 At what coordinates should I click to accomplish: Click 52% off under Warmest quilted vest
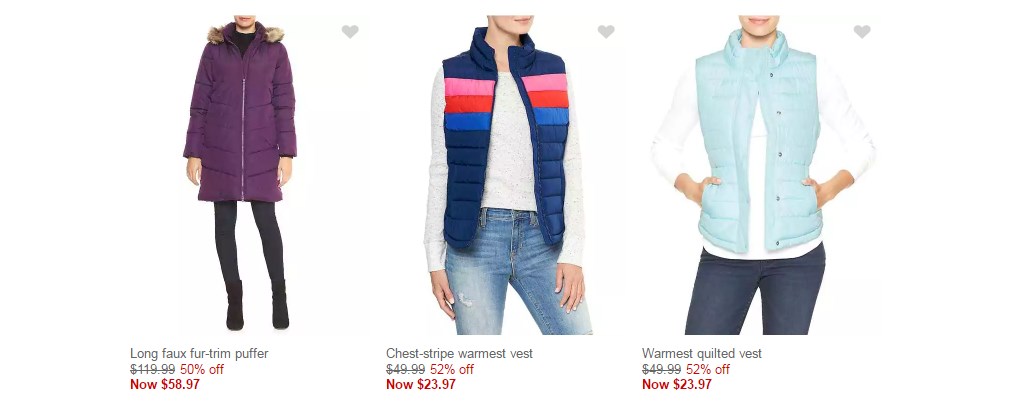coord(708,370)
